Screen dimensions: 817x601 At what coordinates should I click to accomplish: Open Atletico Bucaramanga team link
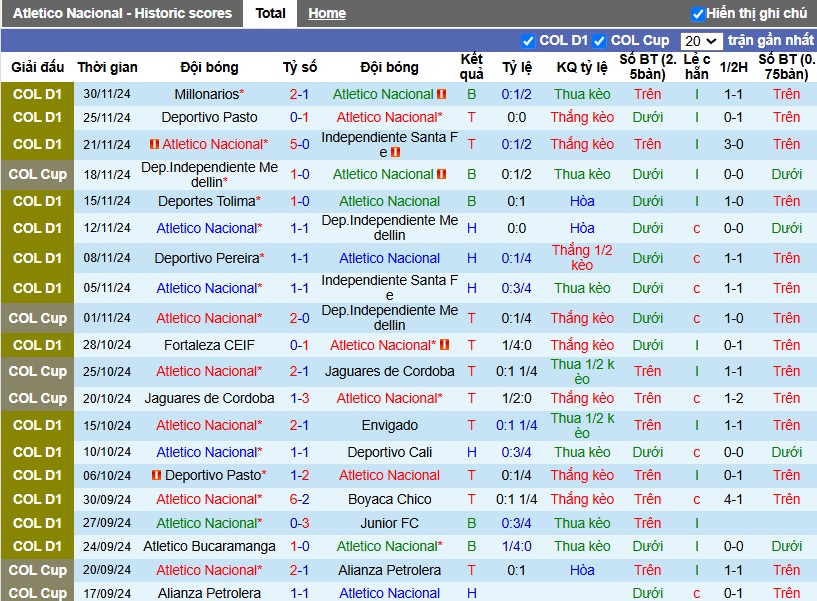pyautogui.click(x=209, y=546)
